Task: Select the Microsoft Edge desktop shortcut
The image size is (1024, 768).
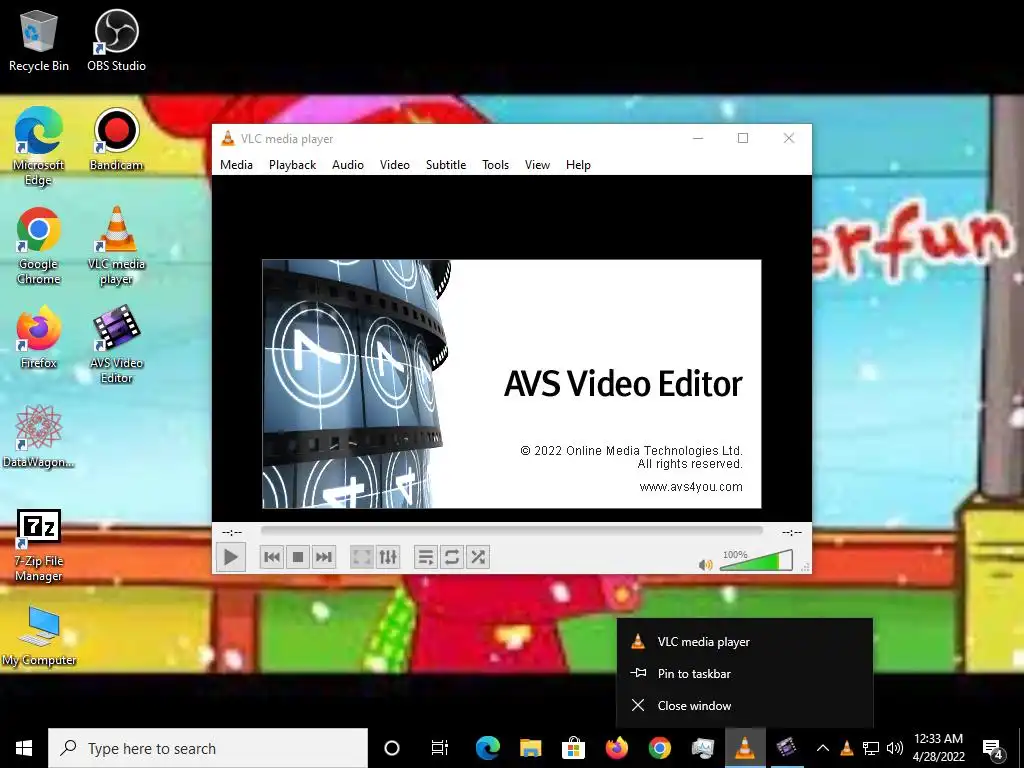Action: (x=39, y=146)
